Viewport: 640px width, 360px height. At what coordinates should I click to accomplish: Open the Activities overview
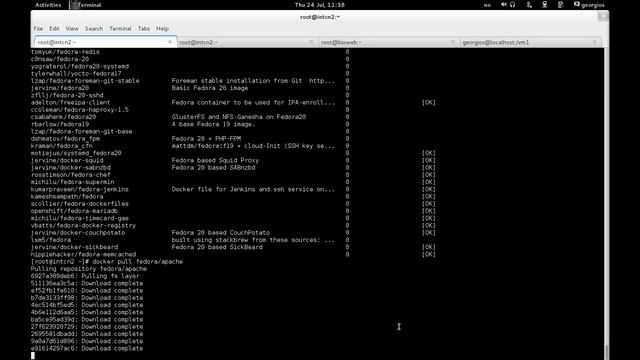tap(48, 5)
